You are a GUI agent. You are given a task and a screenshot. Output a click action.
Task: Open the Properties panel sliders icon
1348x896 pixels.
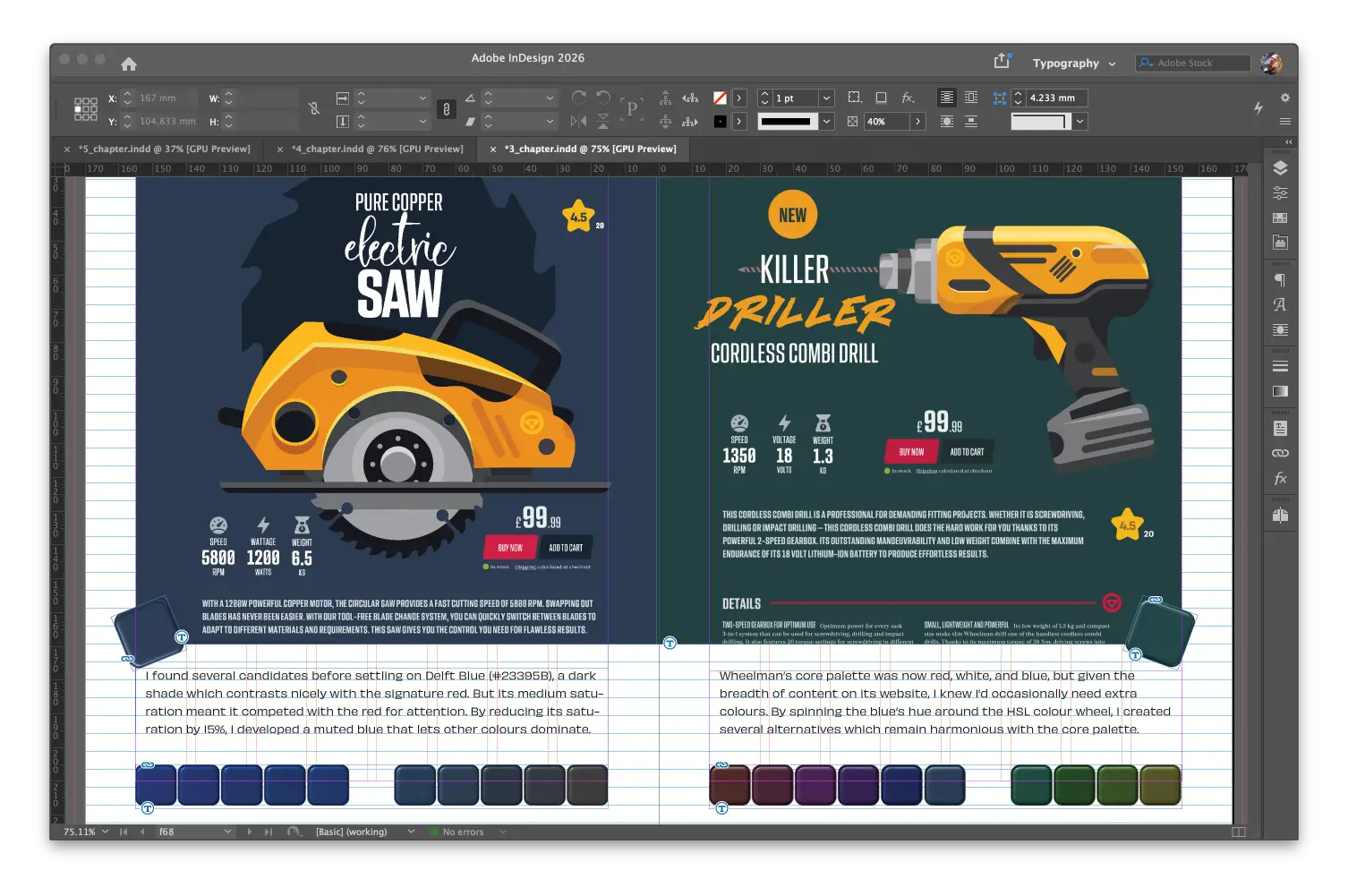pyautogui.click(x=1280, y=192)
